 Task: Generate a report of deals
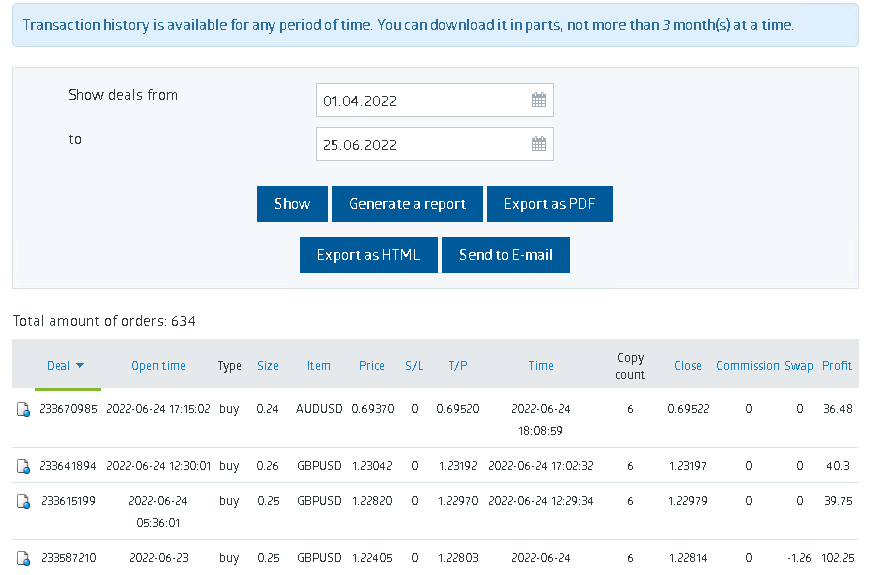[407, 204]
